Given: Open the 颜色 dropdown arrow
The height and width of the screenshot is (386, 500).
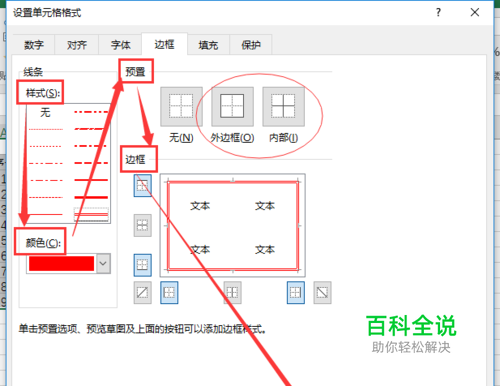Looking at the screenshot, I should click(x=103, y=264).
